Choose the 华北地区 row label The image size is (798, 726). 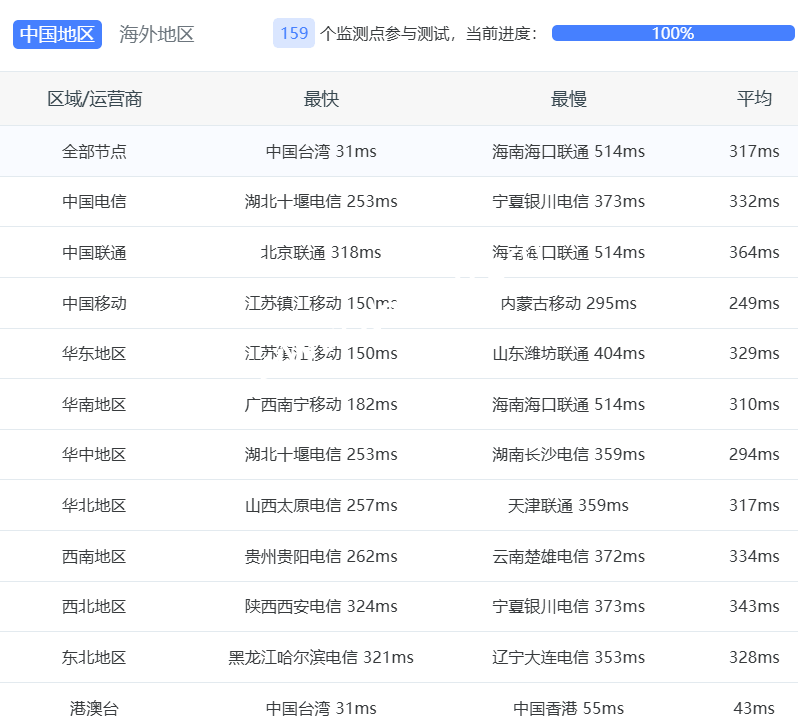[95, 506]
